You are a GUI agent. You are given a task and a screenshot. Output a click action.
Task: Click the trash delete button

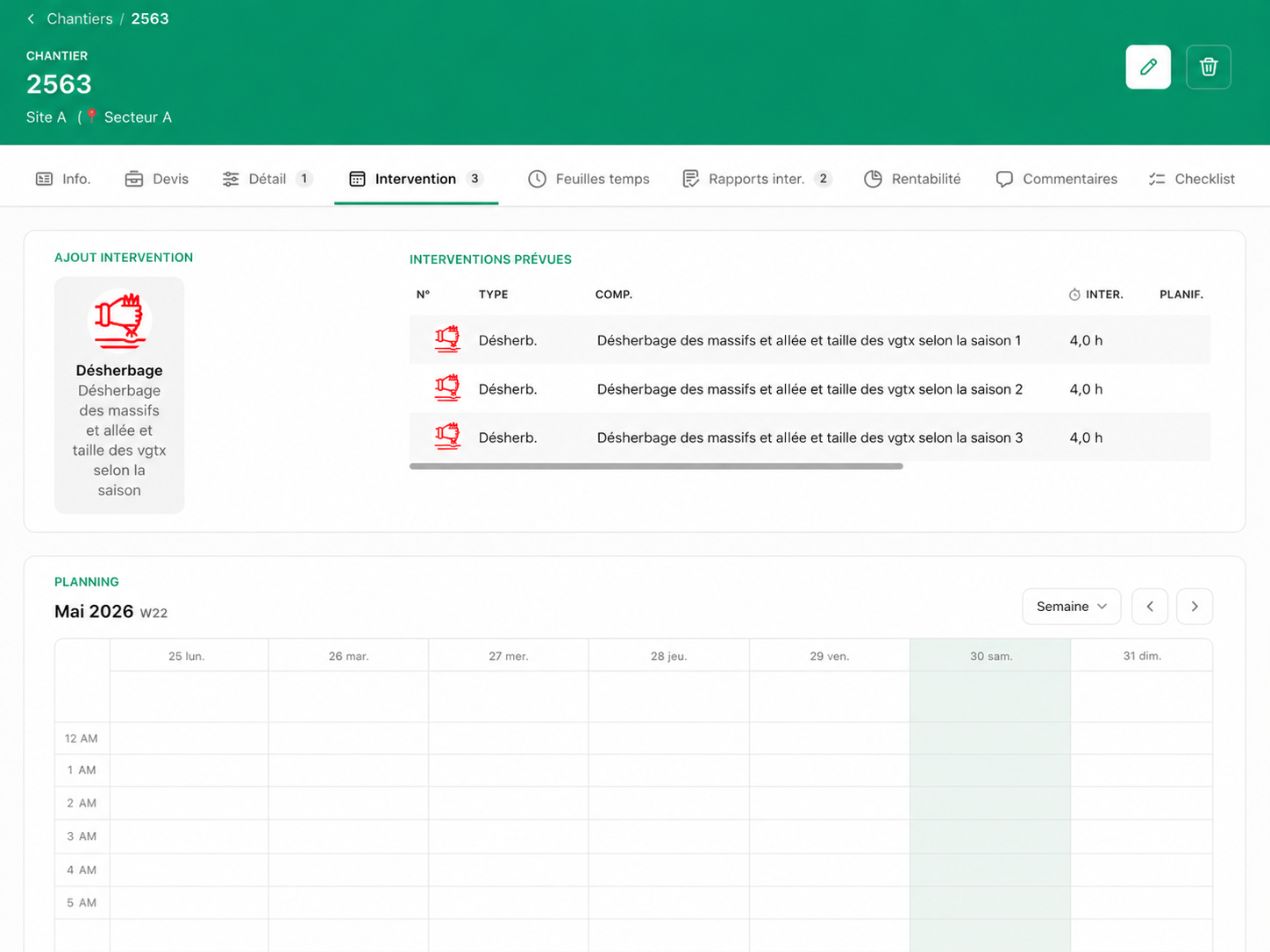1209,67
